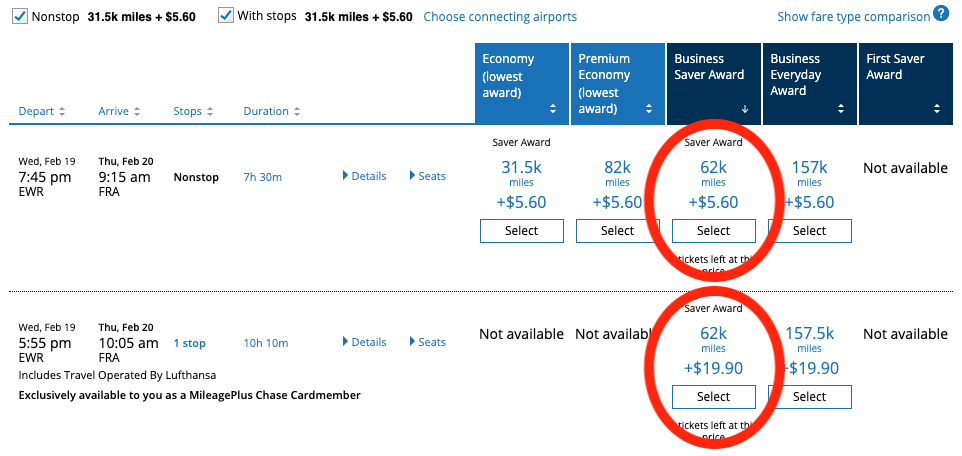Click the fare type comparison help icon
The height and width of the screenshot is (456, 962).
click(x=941, y=14)
